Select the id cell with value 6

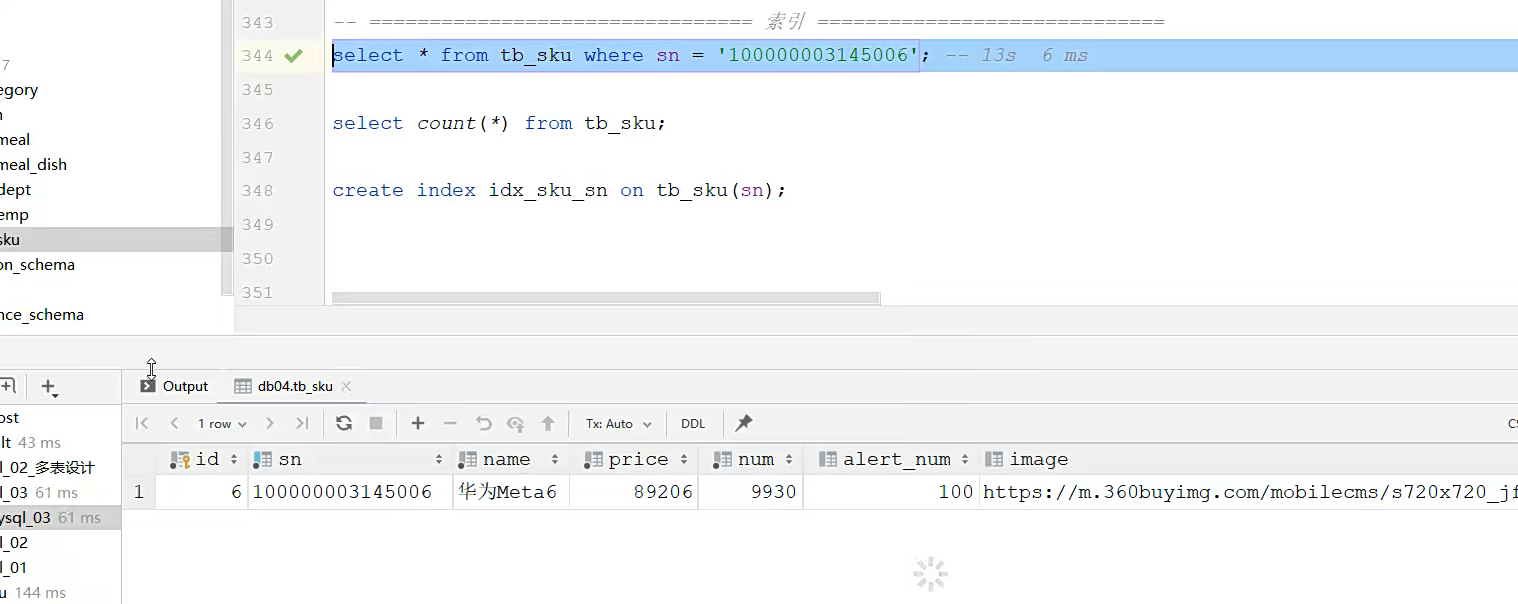pyautogui.click(x=203, y=492)
